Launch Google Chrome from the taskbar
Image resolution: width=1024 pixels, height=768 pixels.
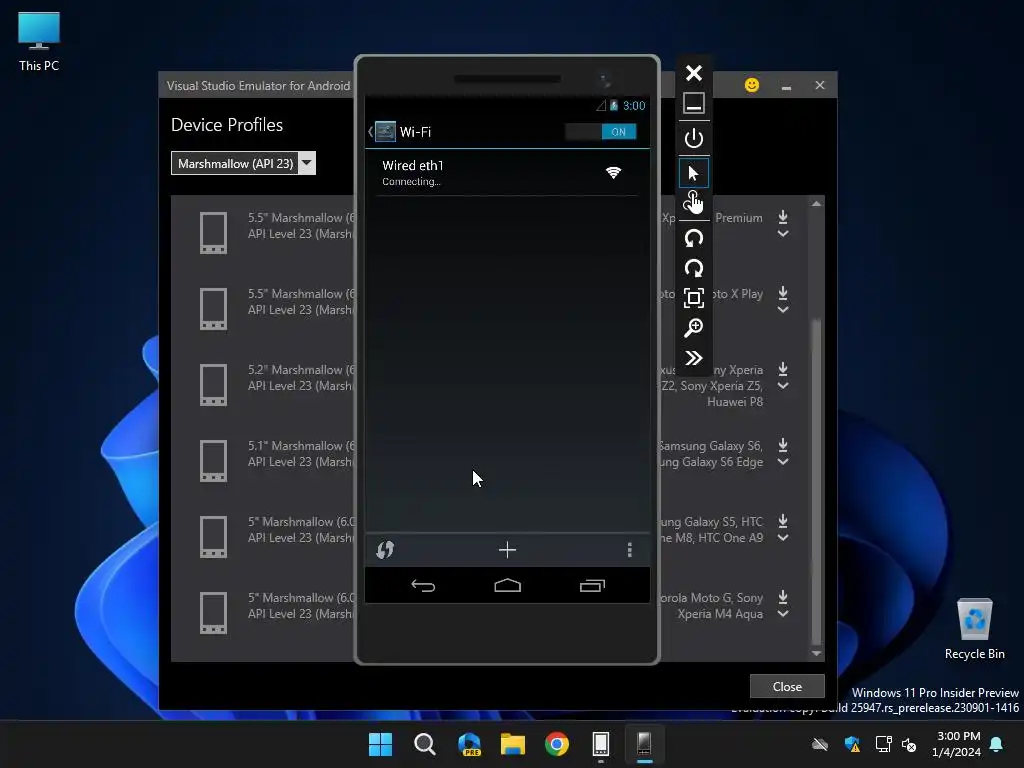point(557,744)
